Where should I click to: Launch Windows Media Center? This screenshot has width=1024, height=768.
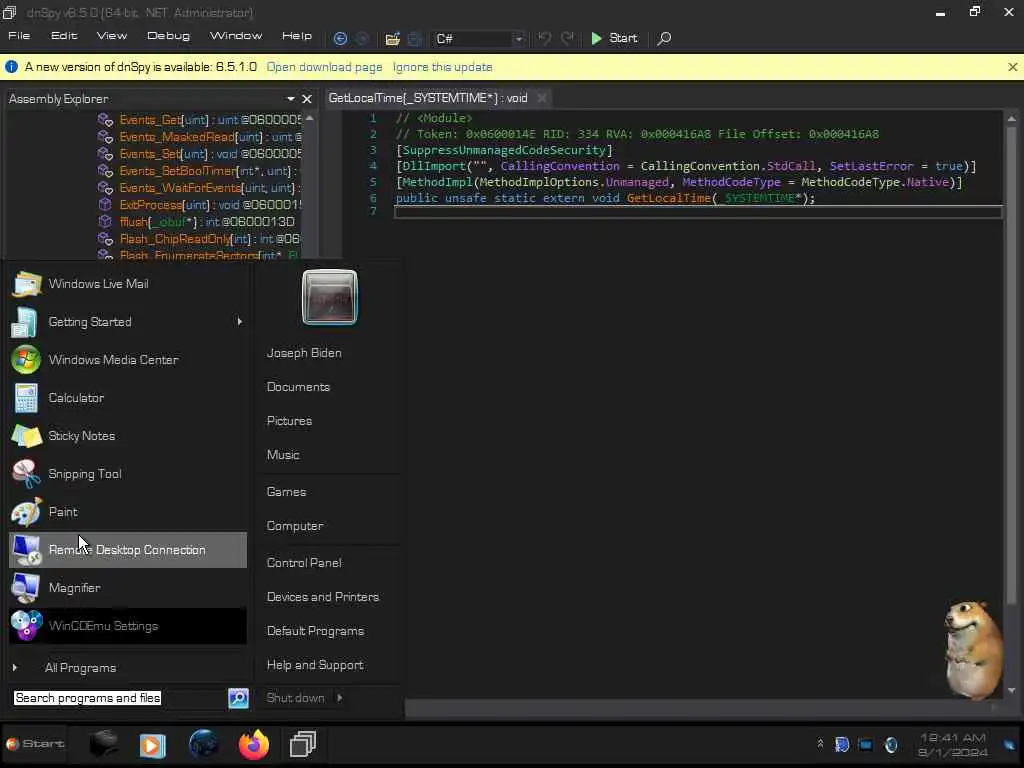[128, 360]
